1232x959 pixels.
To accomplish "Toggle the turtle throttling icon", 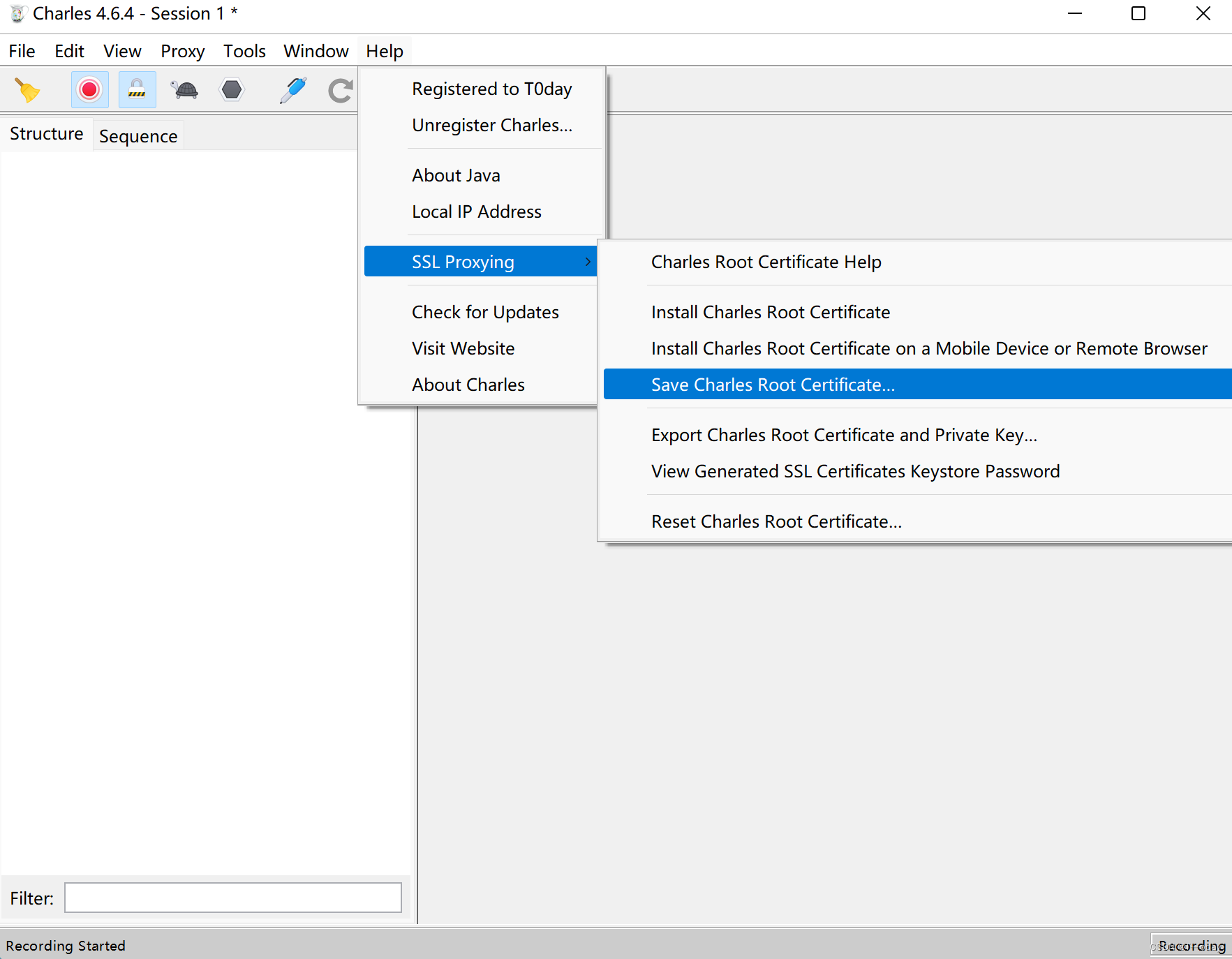I will (x=184, y=90).
